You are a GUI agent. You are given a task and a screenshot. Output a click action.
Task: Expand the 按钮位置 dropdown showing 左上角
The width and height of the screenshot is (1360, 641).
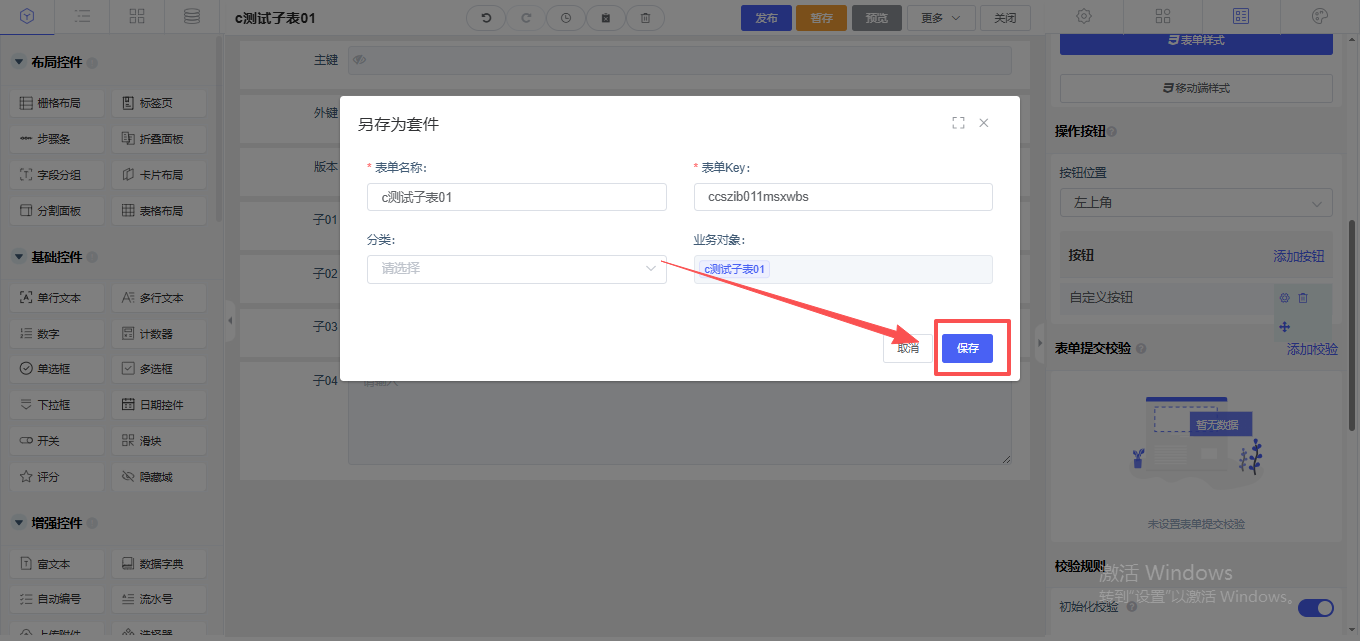(x=1196, y=203)
